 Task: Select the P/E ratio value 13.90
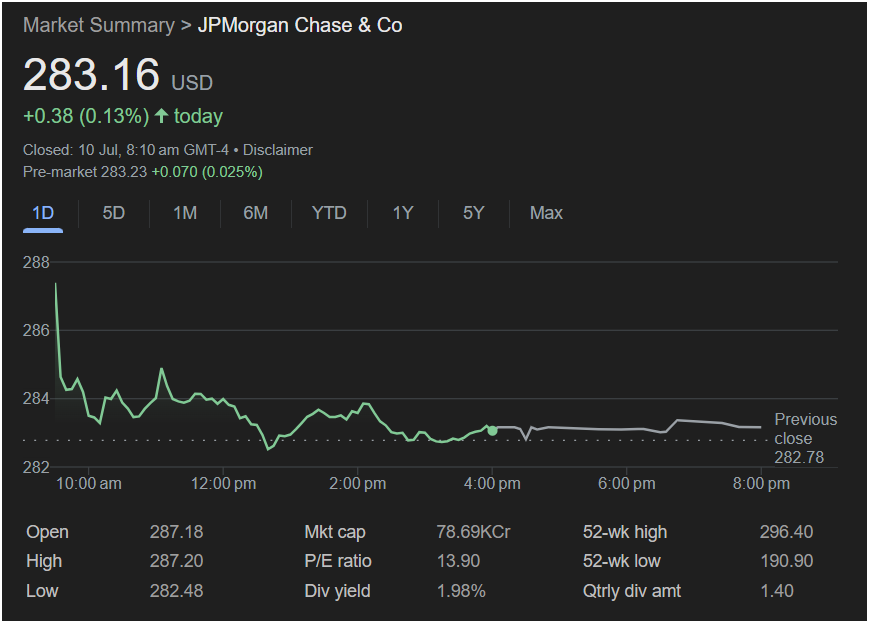tap(458, 561)
